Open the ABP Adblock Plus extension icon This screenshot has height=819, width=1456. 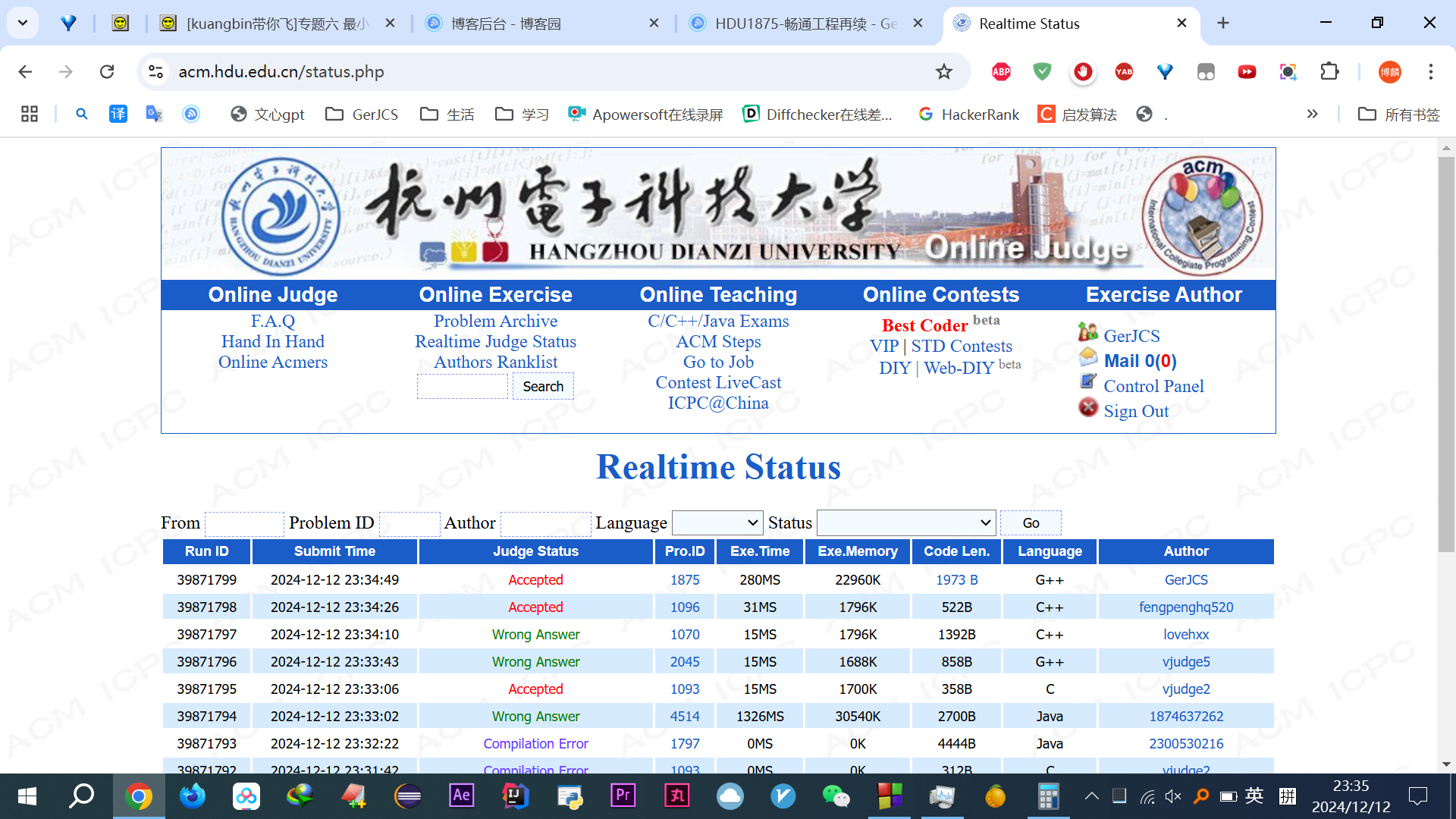tap(1001, 71)
